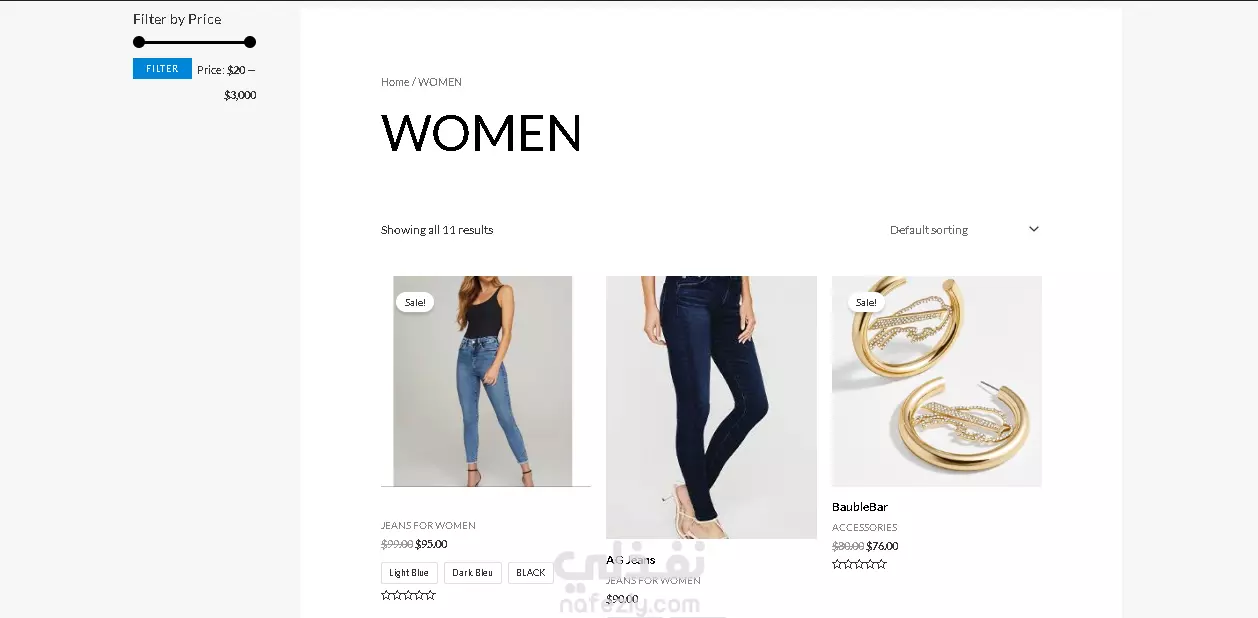
Task: Click the AG Jeans product title
Action: click(631, 560)
